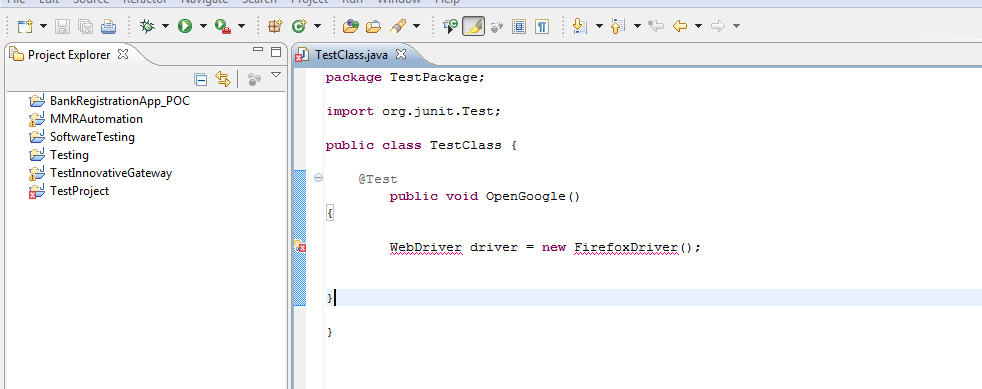Click the underlined WebDriver type
This screenshot has height=389, width=982.
tap(426, 247)
